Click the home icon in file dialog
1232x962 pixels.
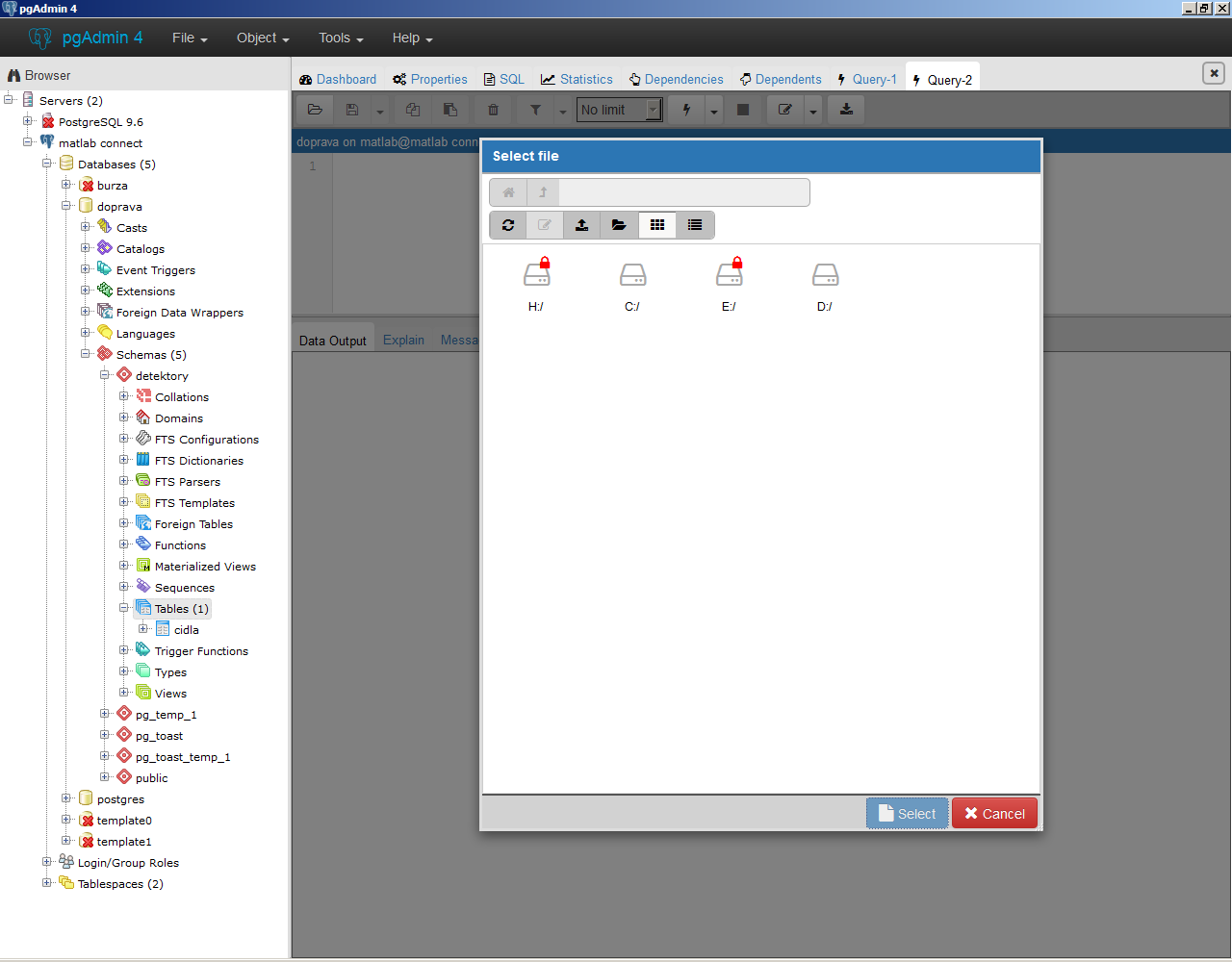pyautogui.click(x=508, y=192)
